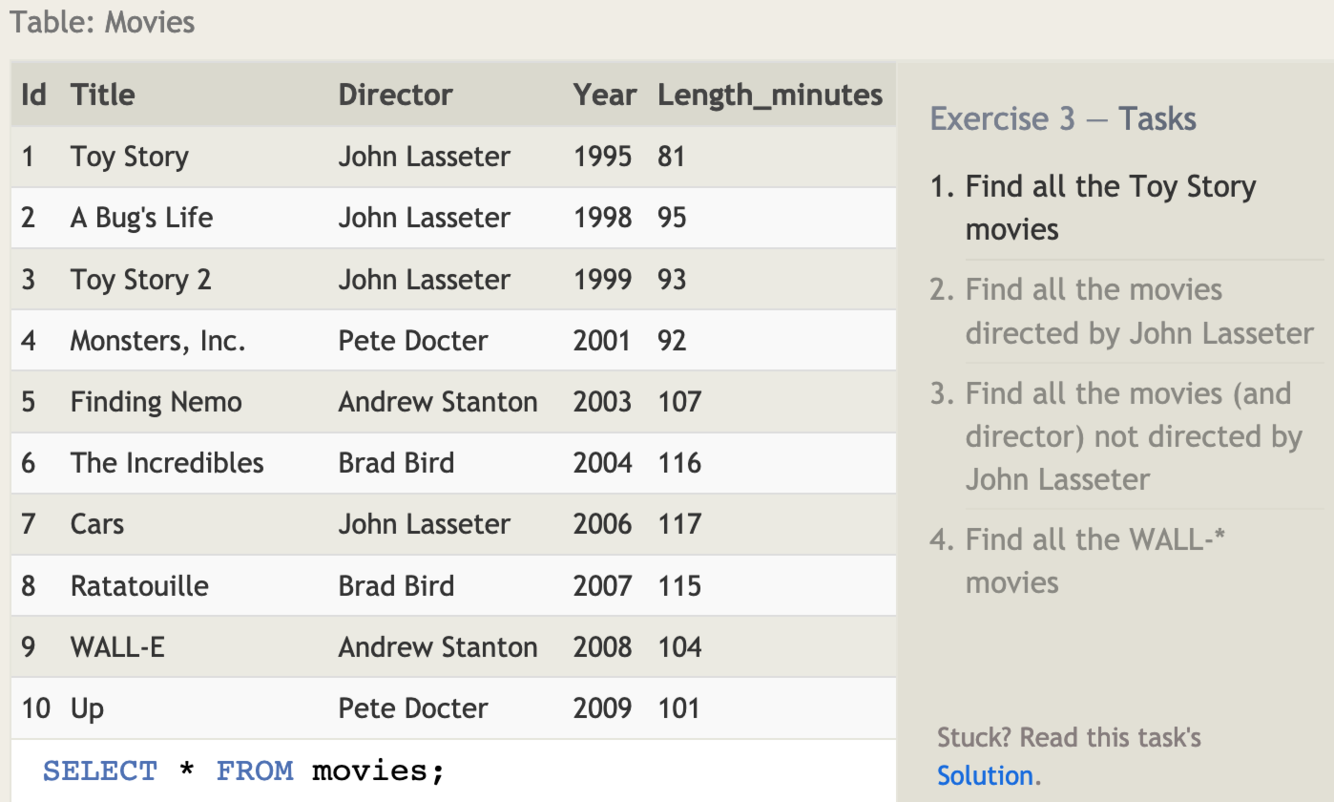Click John Lasseter in the A Bug's Life row
The image size is (1334, 802).
(424, 218)
